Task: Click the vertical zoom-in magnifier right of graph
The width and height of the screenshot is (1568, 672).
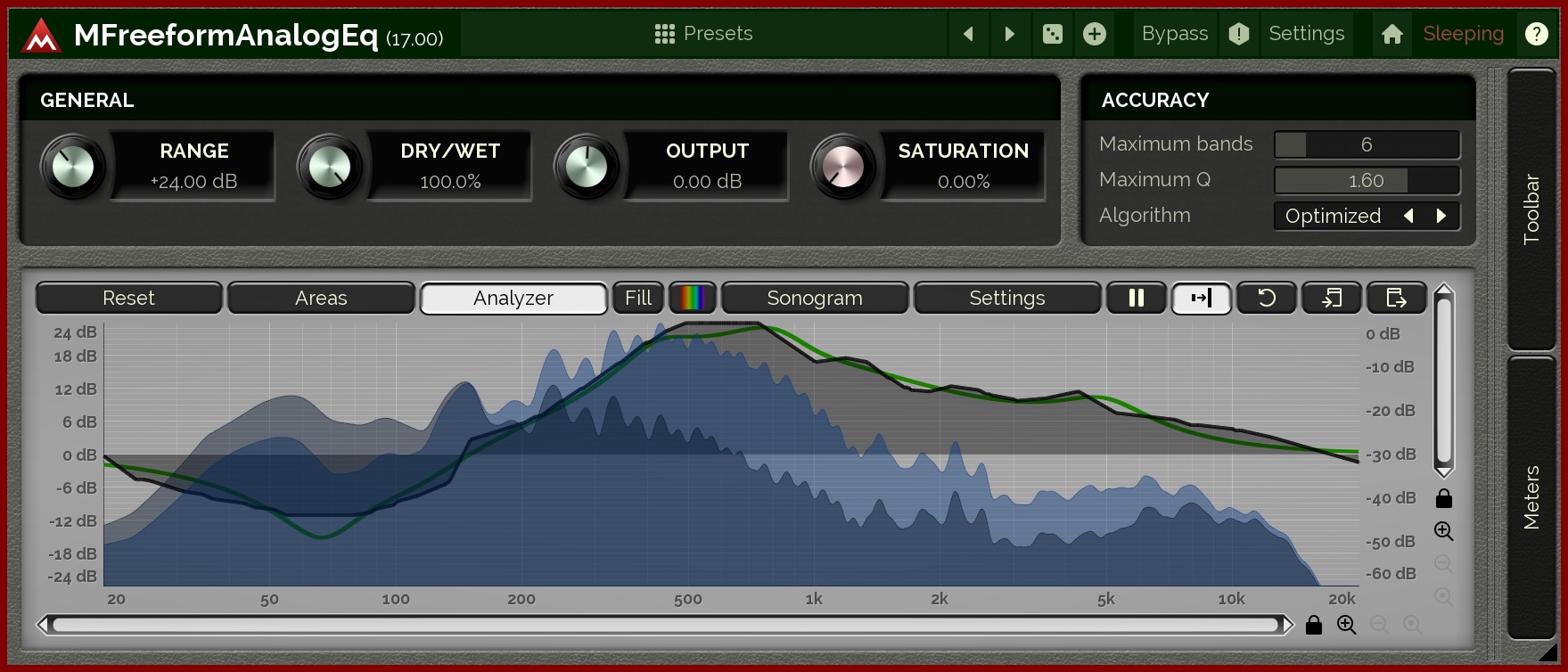Action: 1443,531
